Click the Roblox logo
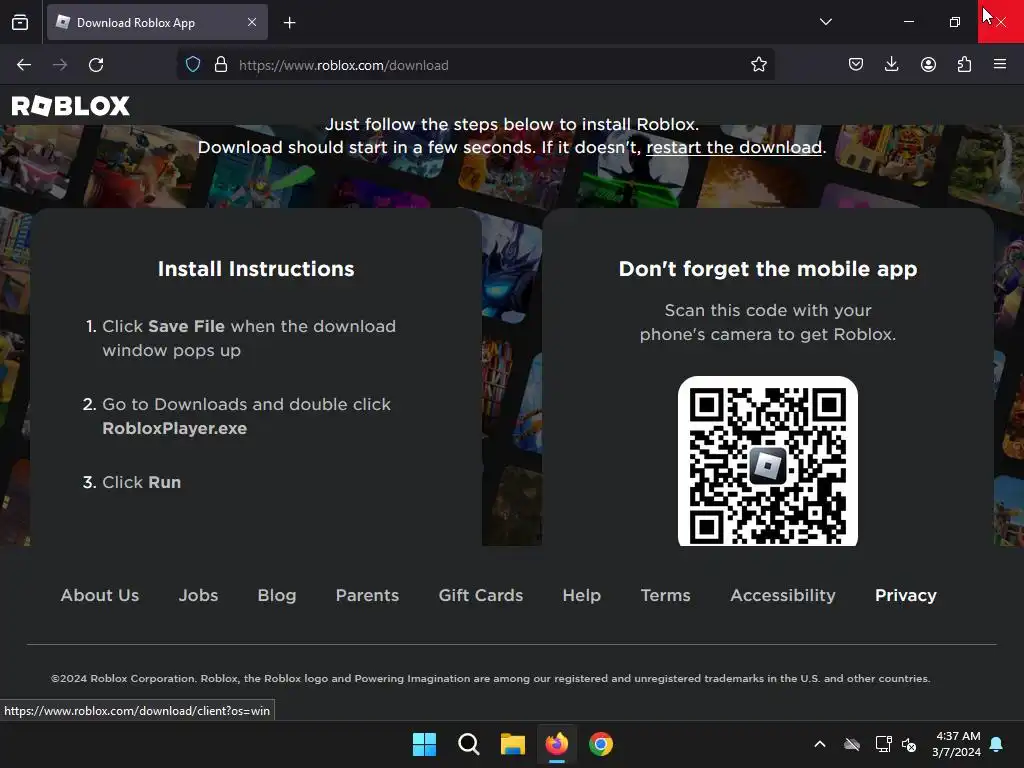Viewport: 1024px width, 768px height. click(x=71, y=106)
